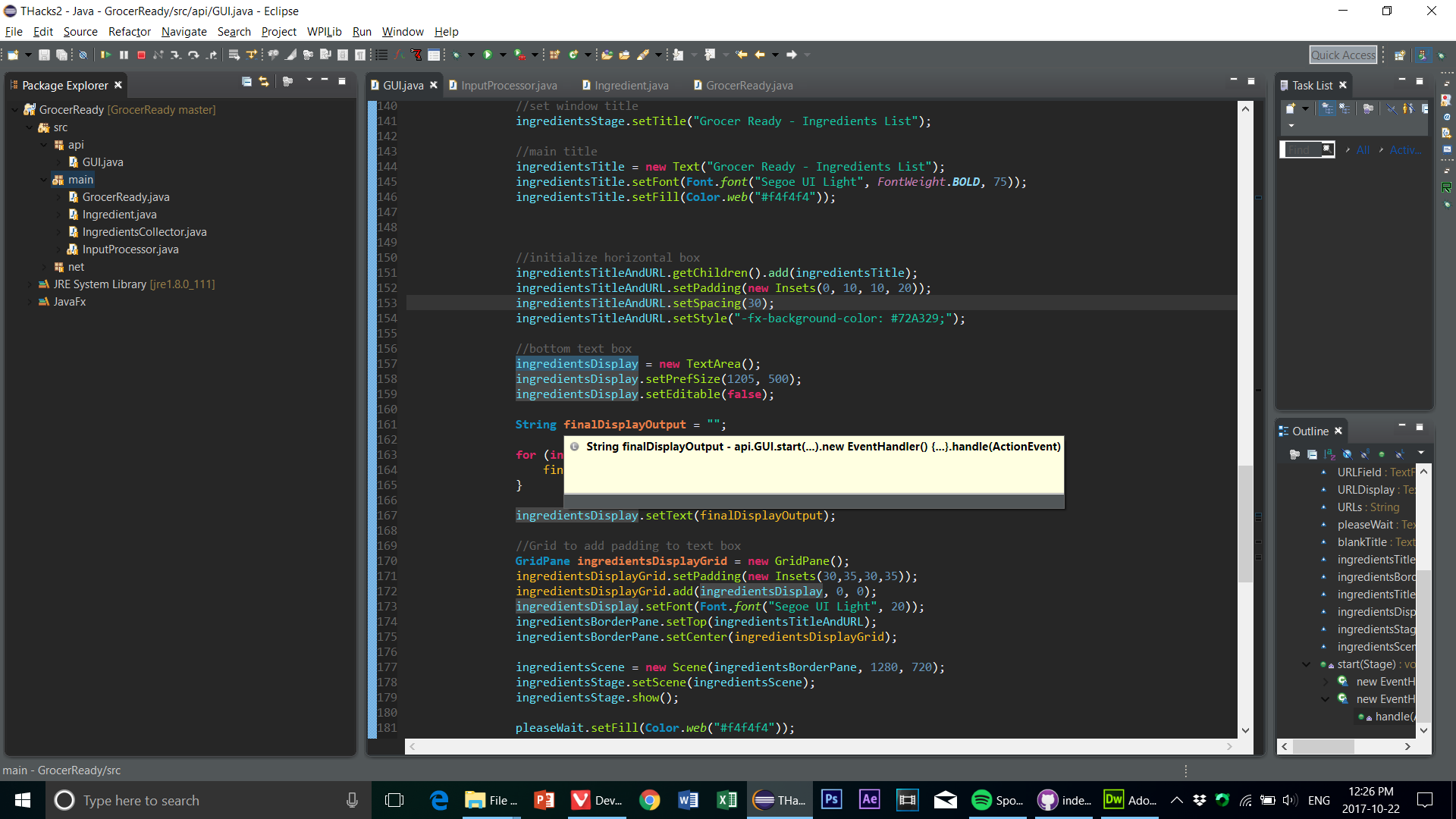Collapse the main package in Package Explorer
1456x819 pixels.
tap(44, 180)
